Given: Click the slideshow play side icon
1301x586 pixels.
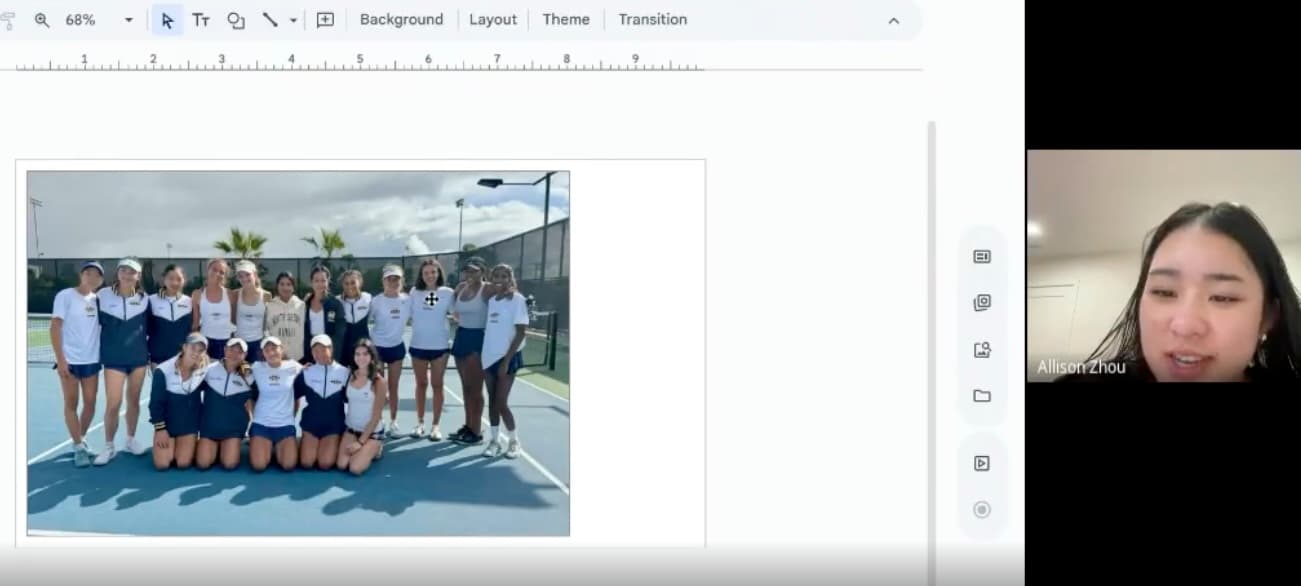Looking at the screenshot, I should 982,463.
